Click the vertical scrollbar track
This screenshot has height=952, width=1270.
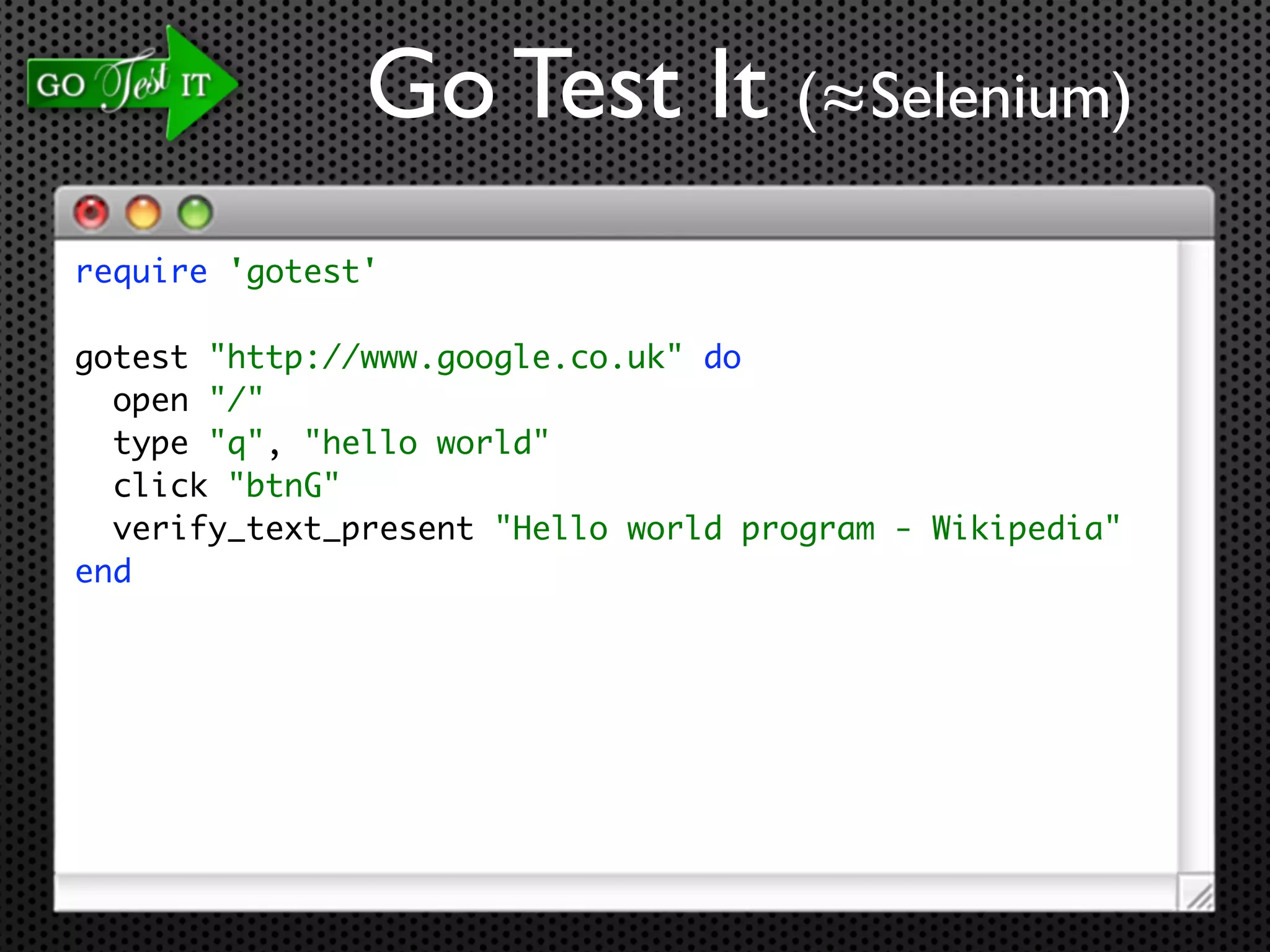(1196, 557)
